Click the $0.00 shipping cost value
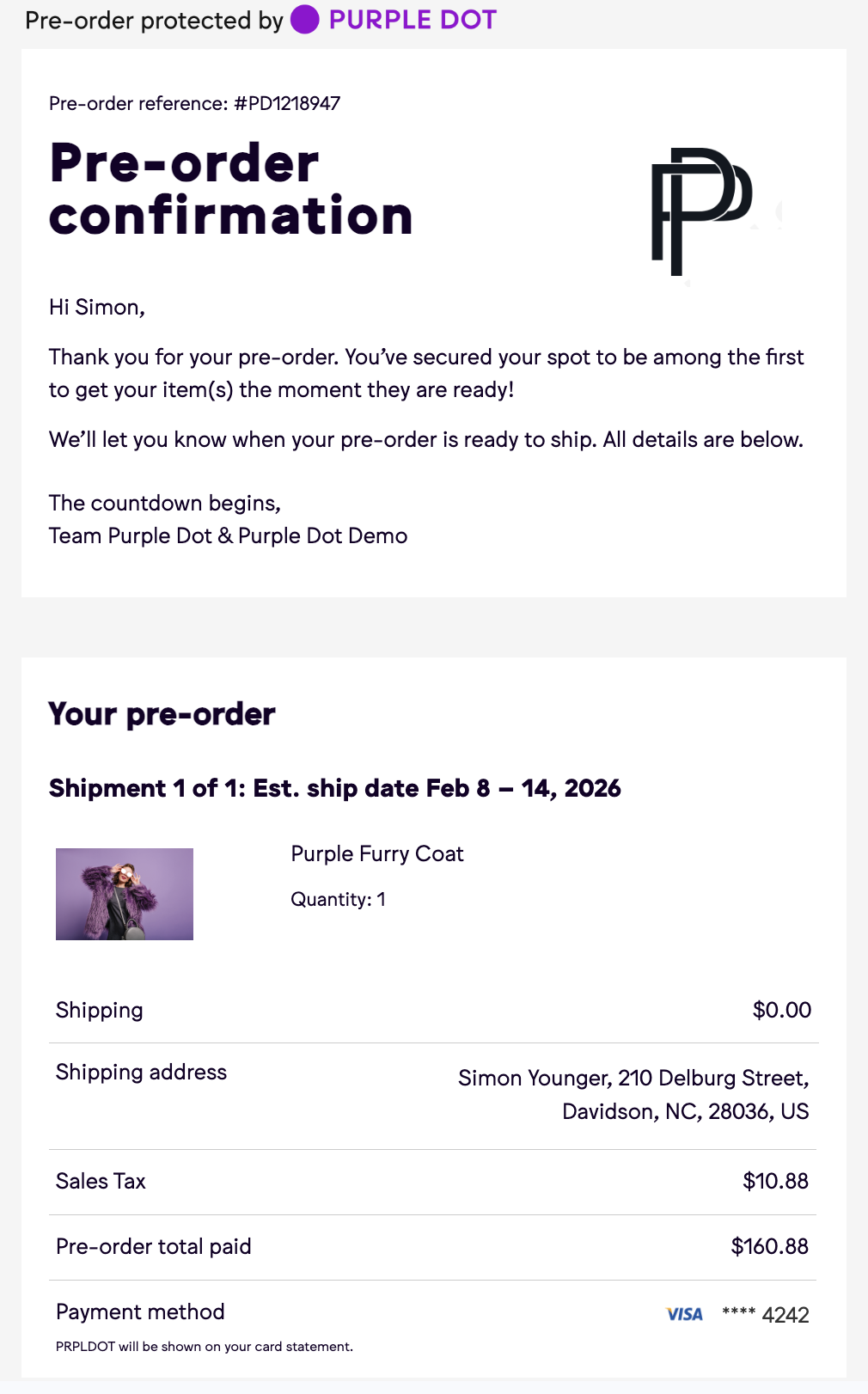Viewport: 868px width, 1394px height. (781, 1010)
